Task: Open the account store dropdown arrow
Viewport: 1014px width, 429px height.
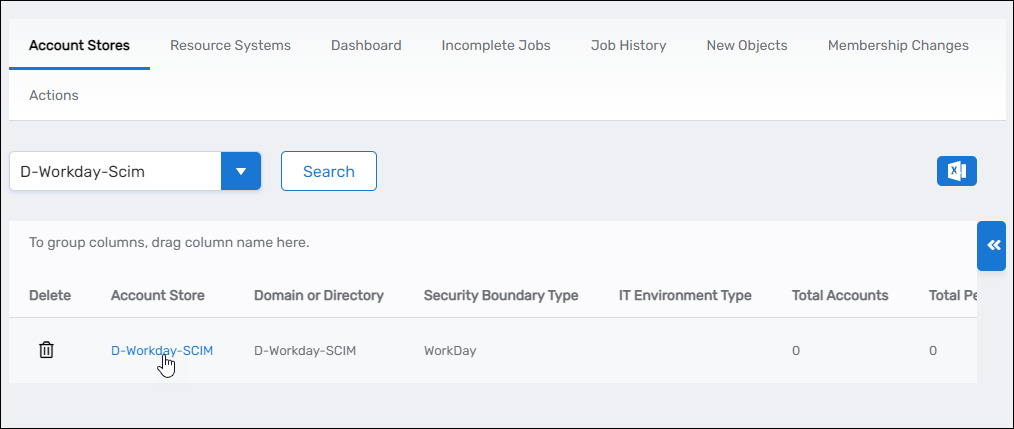Action: [x=240, y=171]
